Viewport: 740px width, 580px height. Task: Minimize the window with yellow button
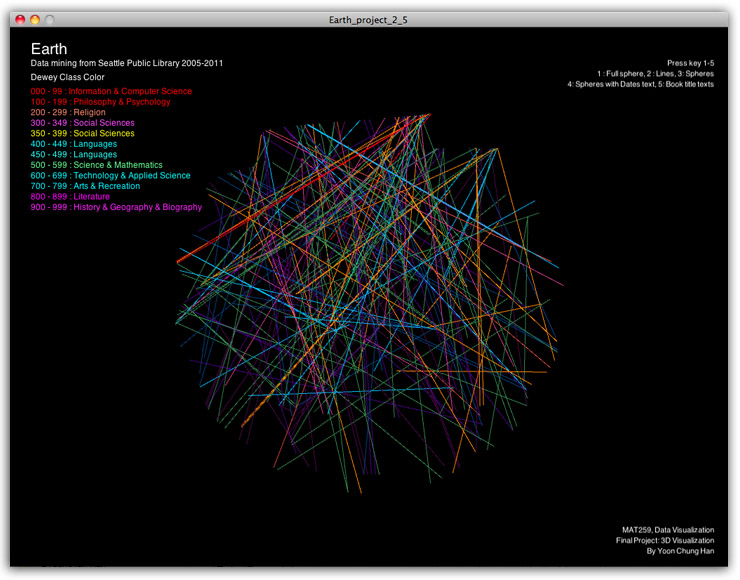point(35,19)
